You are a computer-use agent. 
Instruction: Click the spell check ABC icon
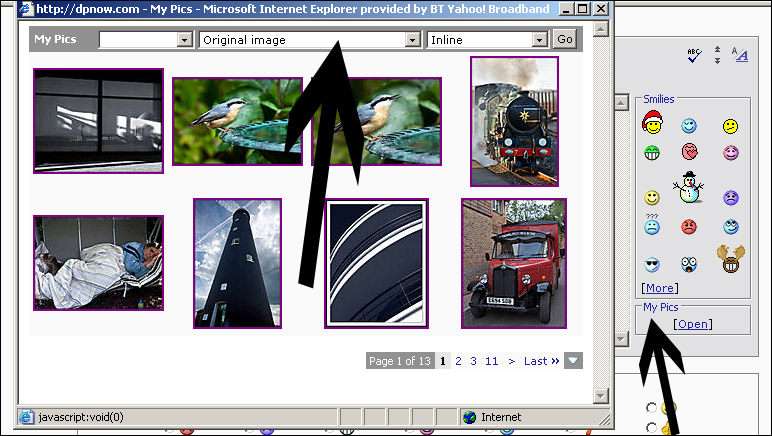coord(695,56)
